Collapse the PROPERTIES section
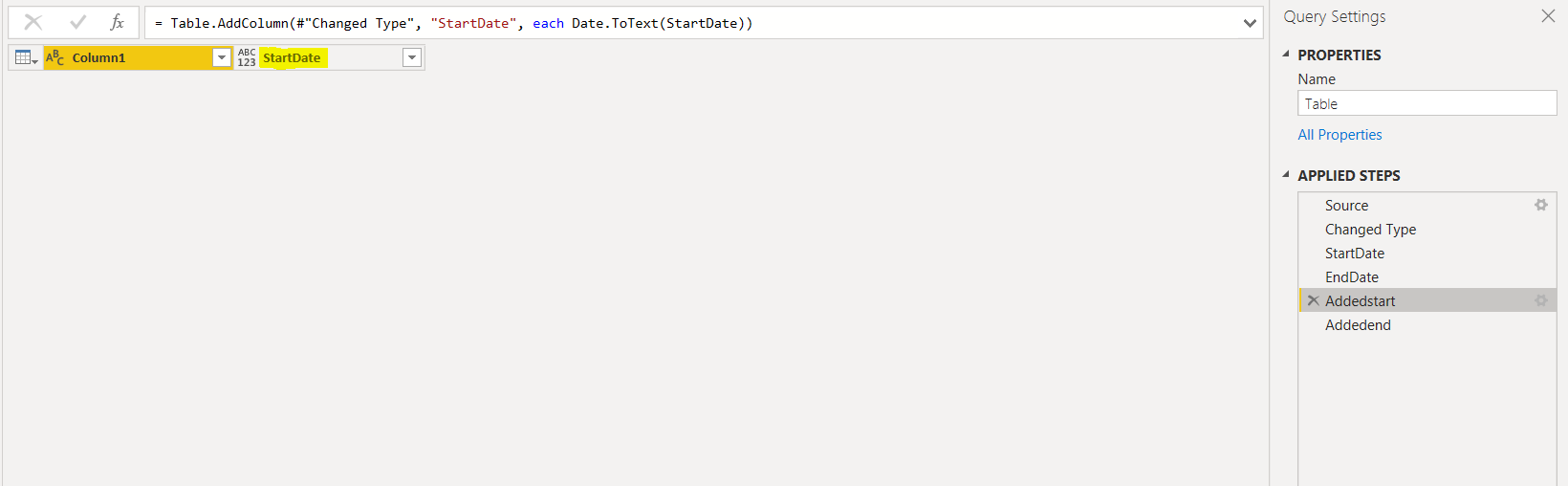The width and height of the screenshot is (1568, 486). pos(1286,55)
